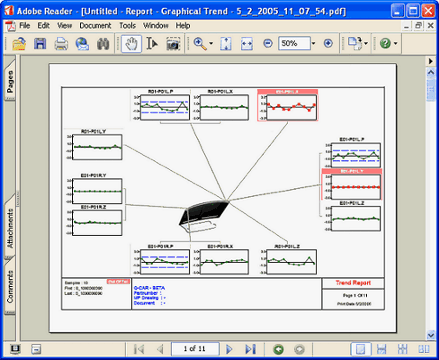The height and width of the screenshot is (360, 439).
Task: Open a file with the folder icon
Action: click(x=19, y=44)
